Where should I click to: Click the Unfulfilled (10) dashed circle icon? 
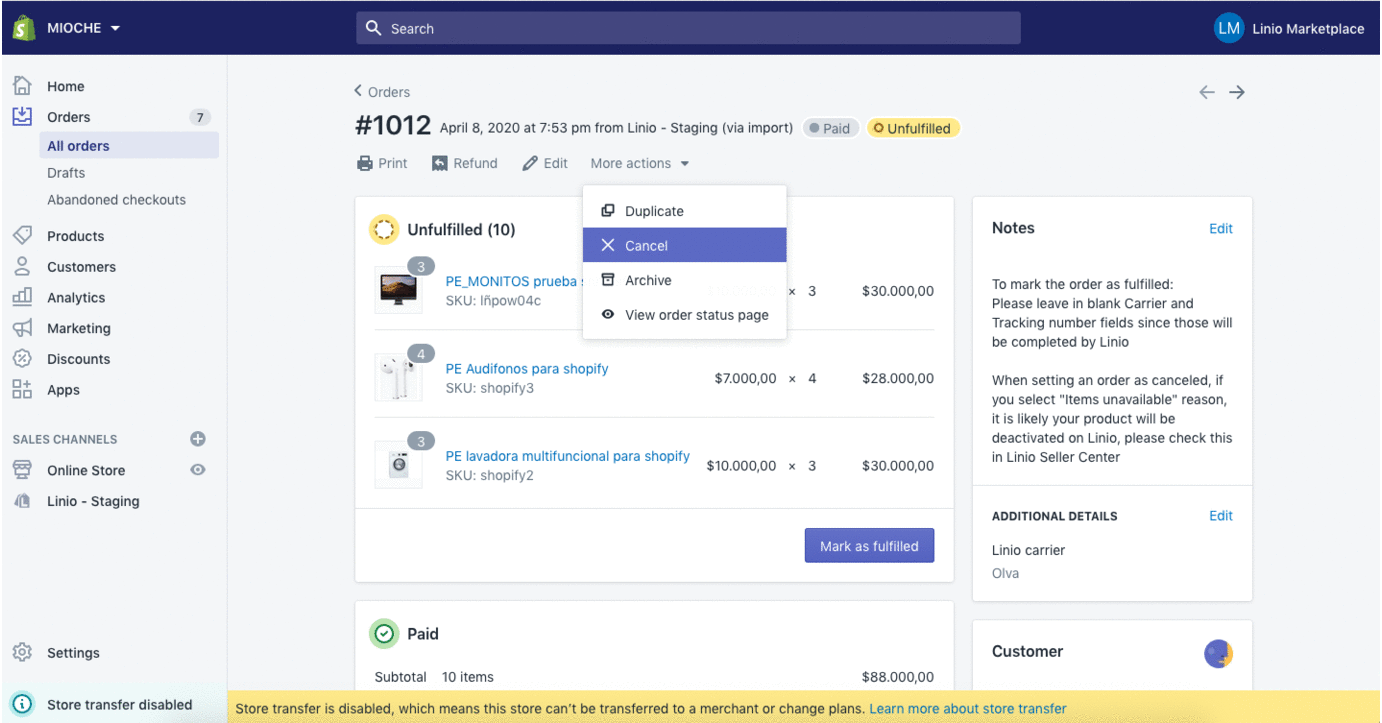tap(384, 230)
